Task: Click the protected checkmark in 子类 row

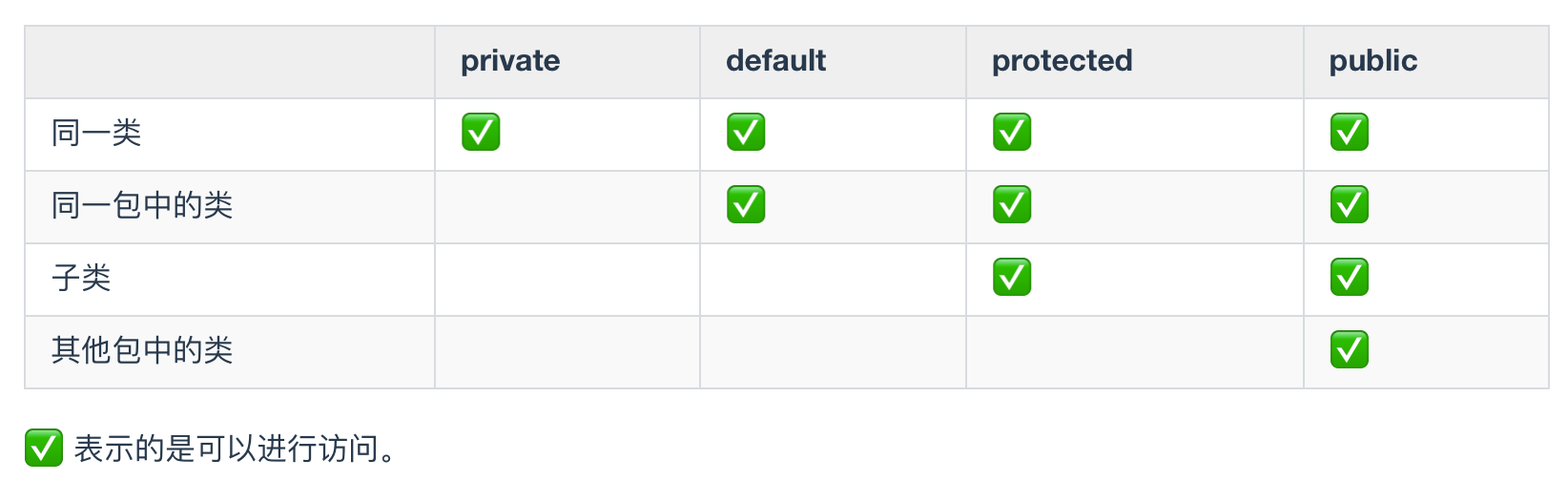Action: tap(1012, 278)
